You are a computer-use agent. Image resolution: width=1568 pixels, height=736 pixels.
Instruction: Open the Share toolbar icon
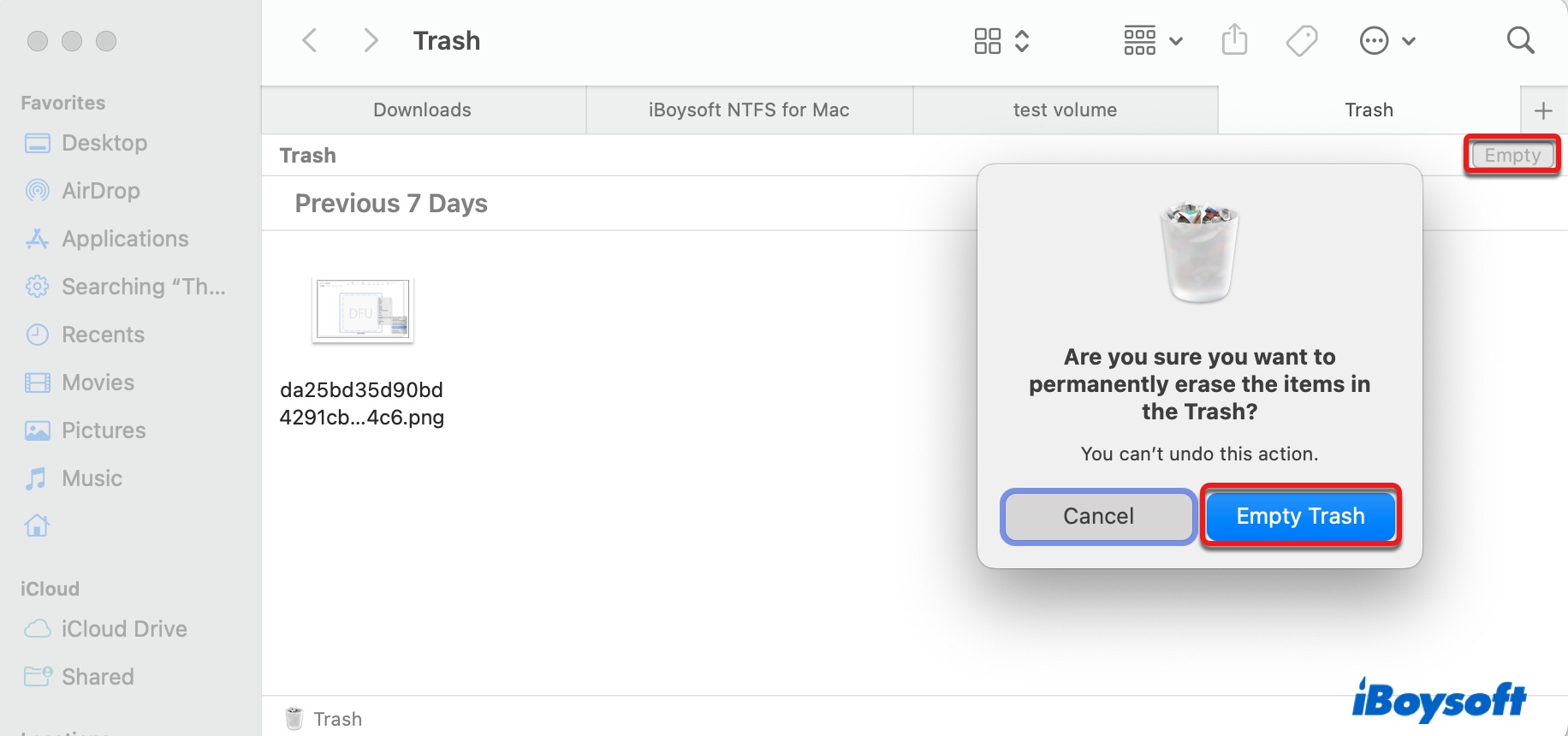(x=1234, y=40)
